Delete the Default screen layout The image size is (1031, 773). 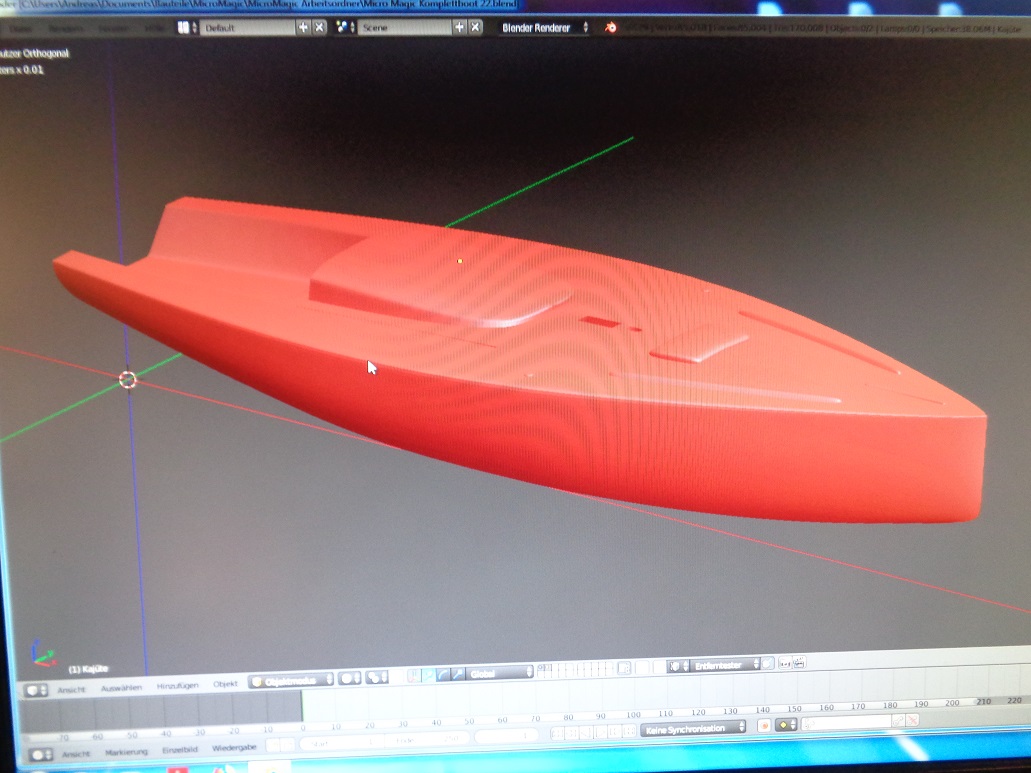click(319, 28)
